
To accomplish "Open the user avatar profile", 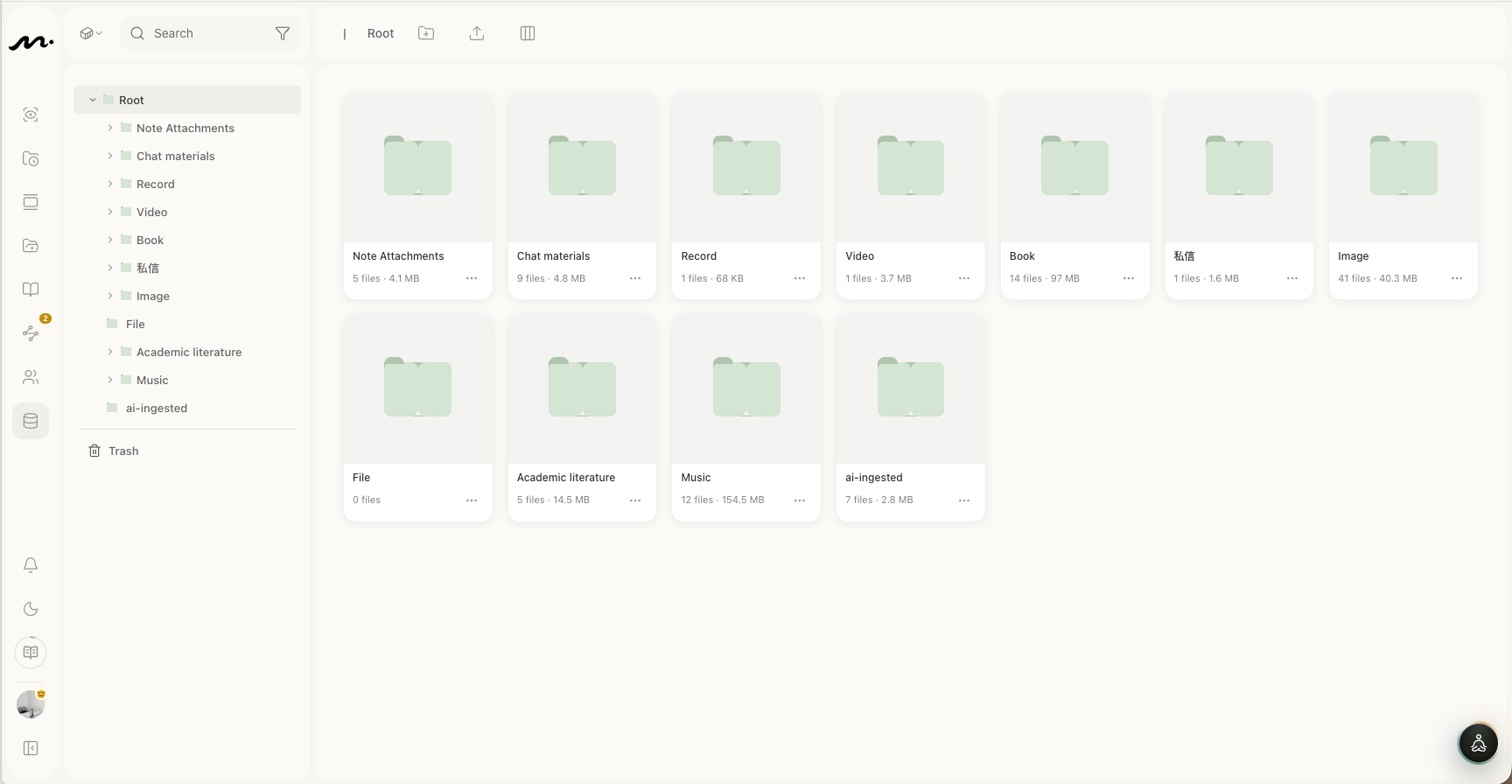I will click(31, 704).
